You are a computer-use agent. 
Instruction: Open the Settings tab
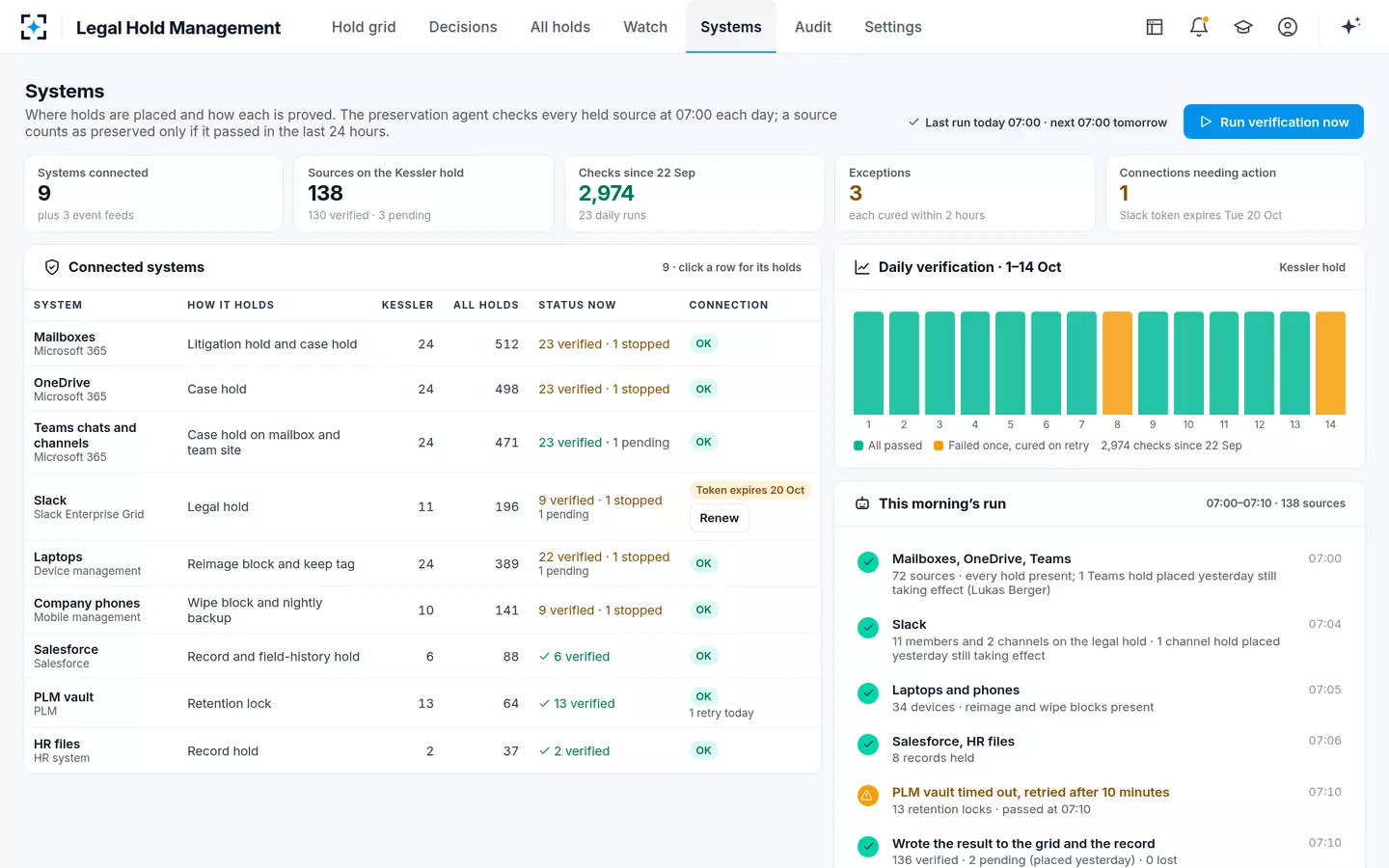893,27
